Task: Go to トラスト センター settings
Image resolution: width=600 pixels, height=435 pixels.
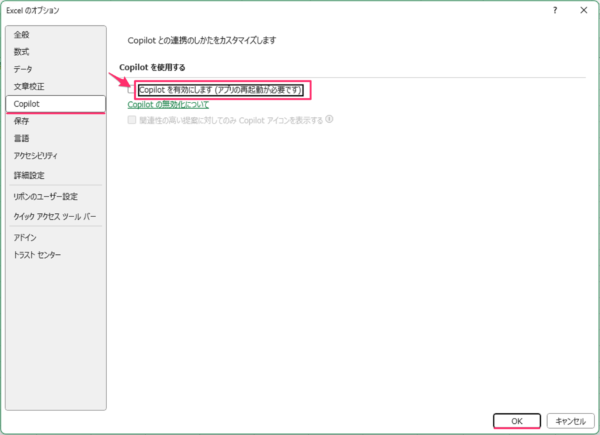Action: [37, 255]
